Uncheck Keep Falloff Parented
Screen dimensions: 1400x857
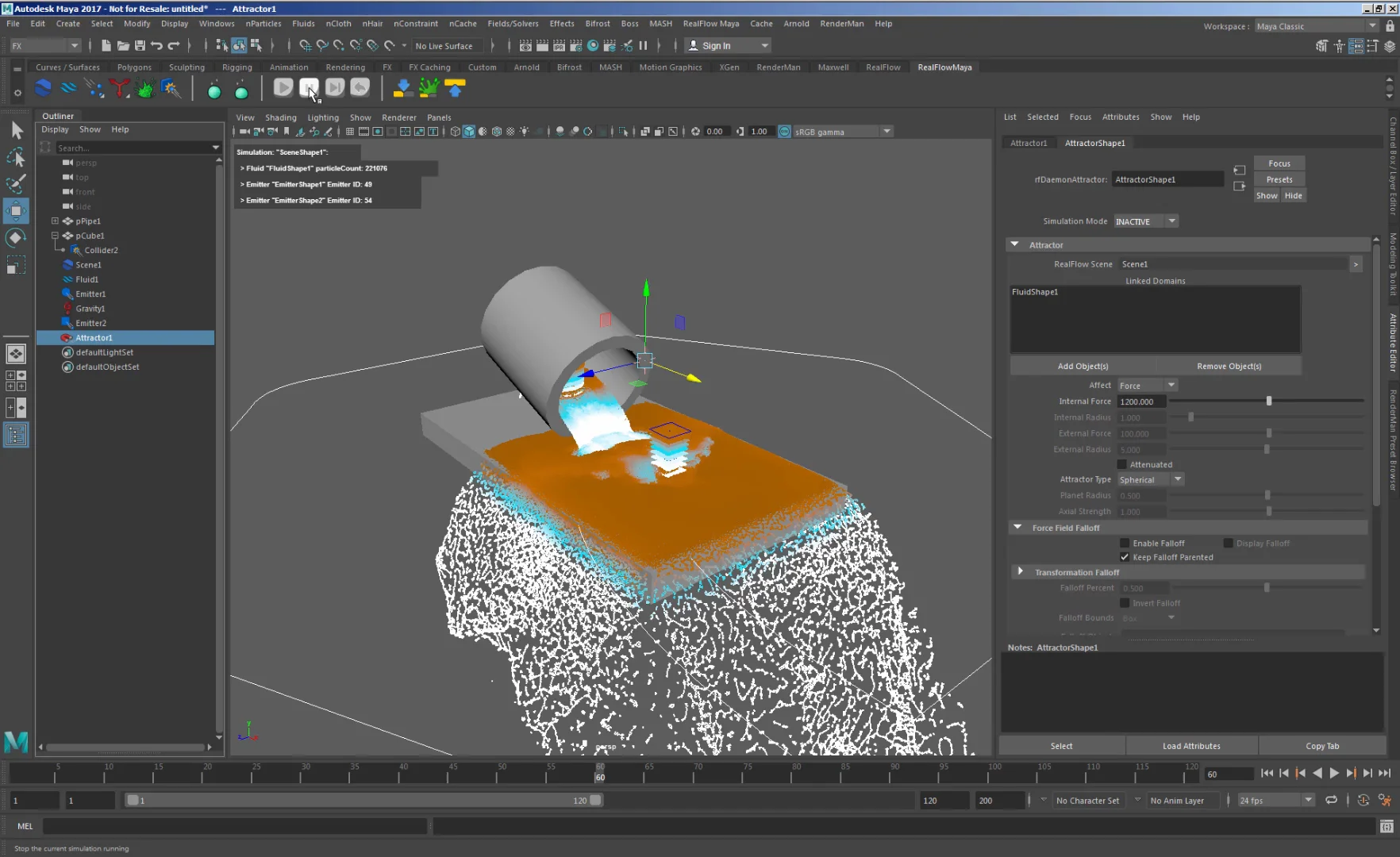[x=1125, y=557]
